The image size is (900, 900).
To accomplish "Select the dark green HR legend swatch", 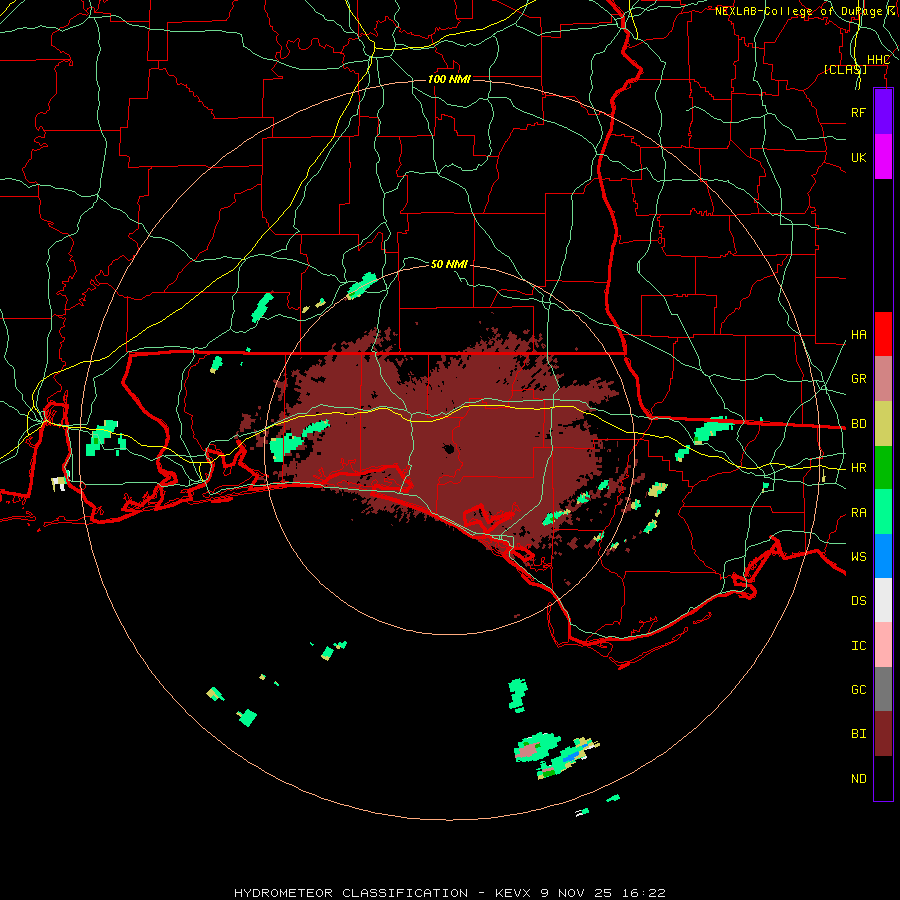I will coord(883,468).
